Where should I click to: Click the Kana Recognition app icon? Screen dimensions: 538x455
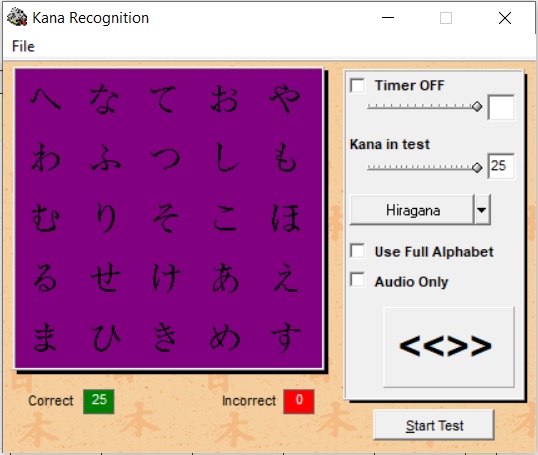click(x=17, y=17)
